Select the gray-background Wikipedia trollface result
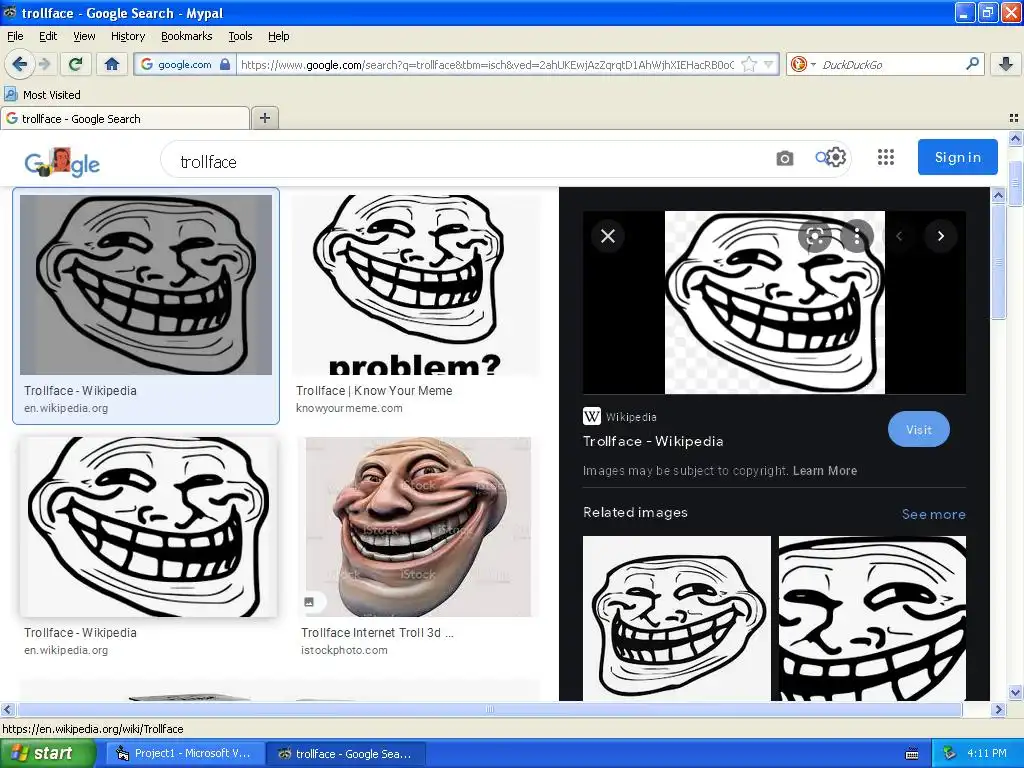The width and height of the screenshot is (1024, 768). point(146,285)
